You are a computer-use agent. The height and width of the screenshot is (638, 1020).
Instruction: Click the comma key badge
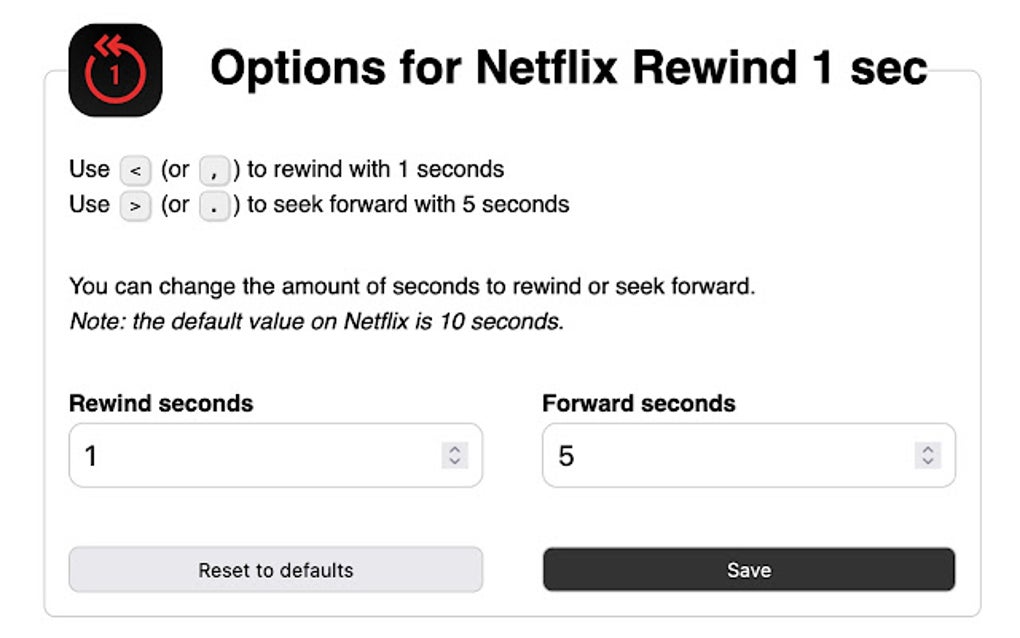[214, 171]
